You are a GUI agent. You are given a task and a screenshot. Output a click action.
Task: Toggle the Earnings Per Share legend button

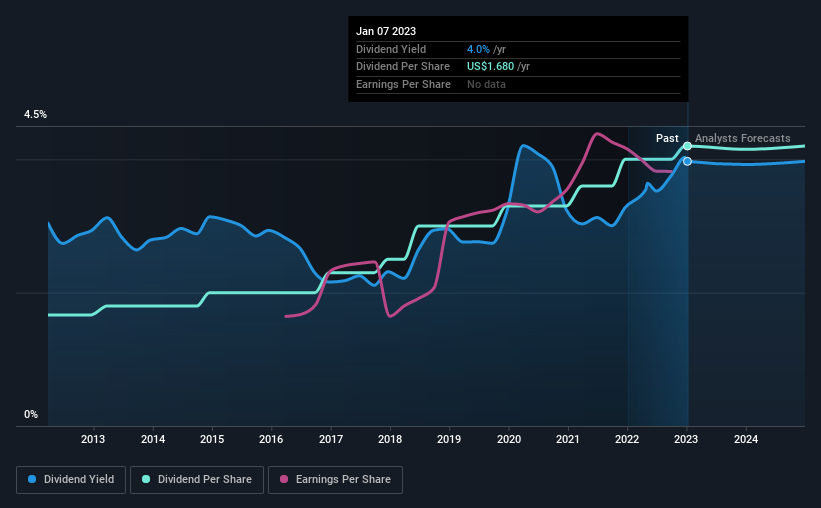coord(335,480)
